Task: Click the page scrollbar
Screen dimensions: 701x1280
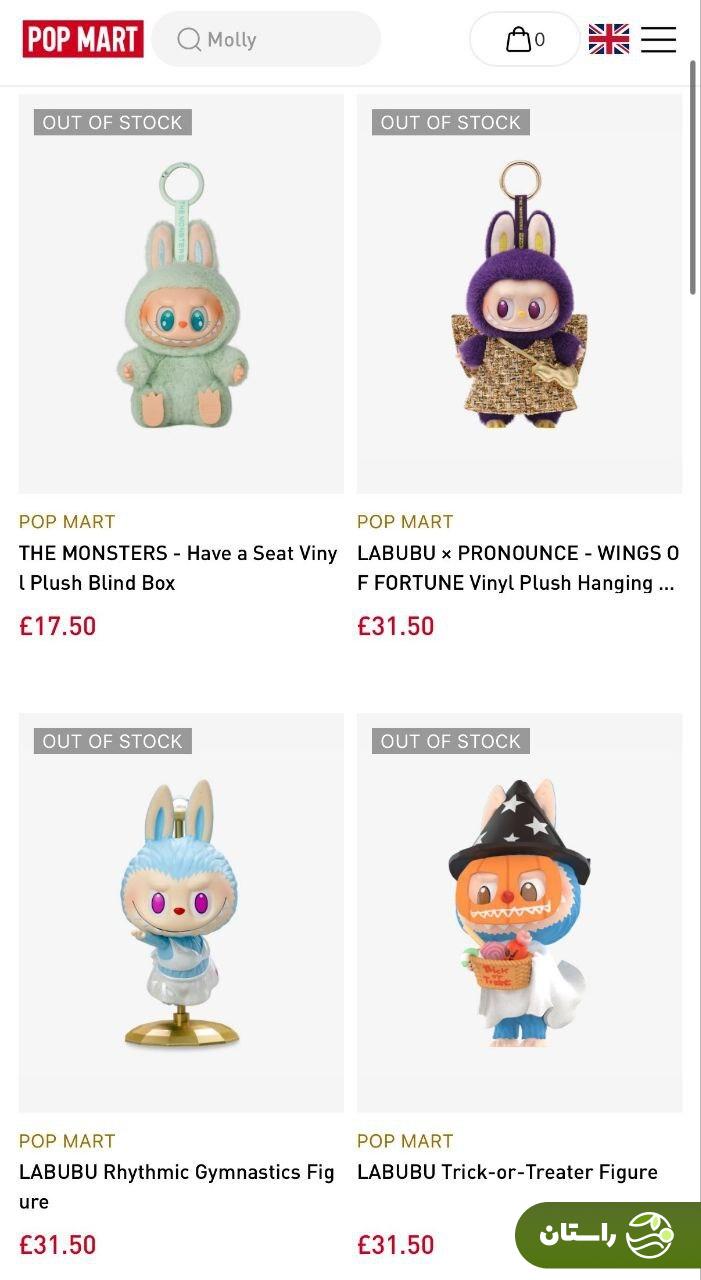Action: tap(693, 180)
